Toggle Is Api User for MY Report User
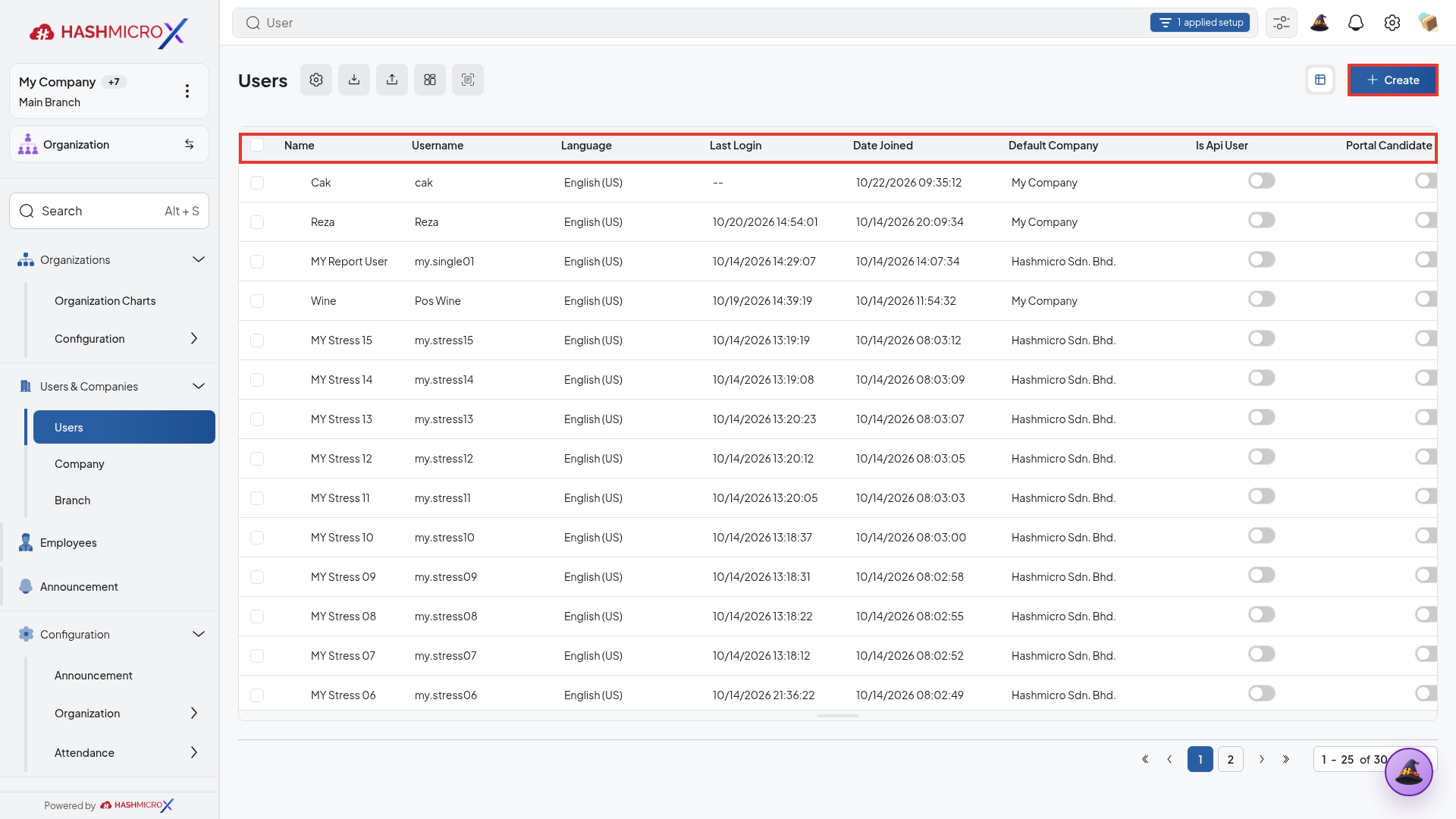This screenshot has height=819, width=1456. pyautogui.click(x=1262, y=260)
